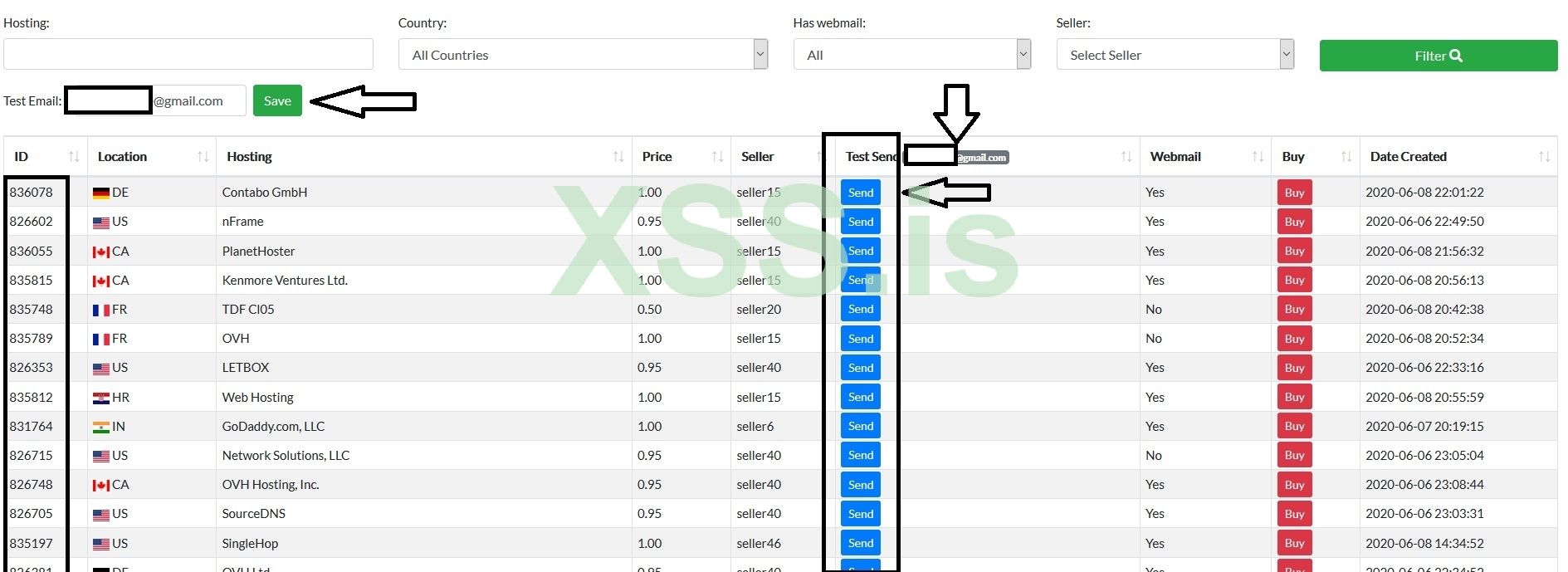
Task: Buy the Web Hosting item
Action: coord(1295,397)
